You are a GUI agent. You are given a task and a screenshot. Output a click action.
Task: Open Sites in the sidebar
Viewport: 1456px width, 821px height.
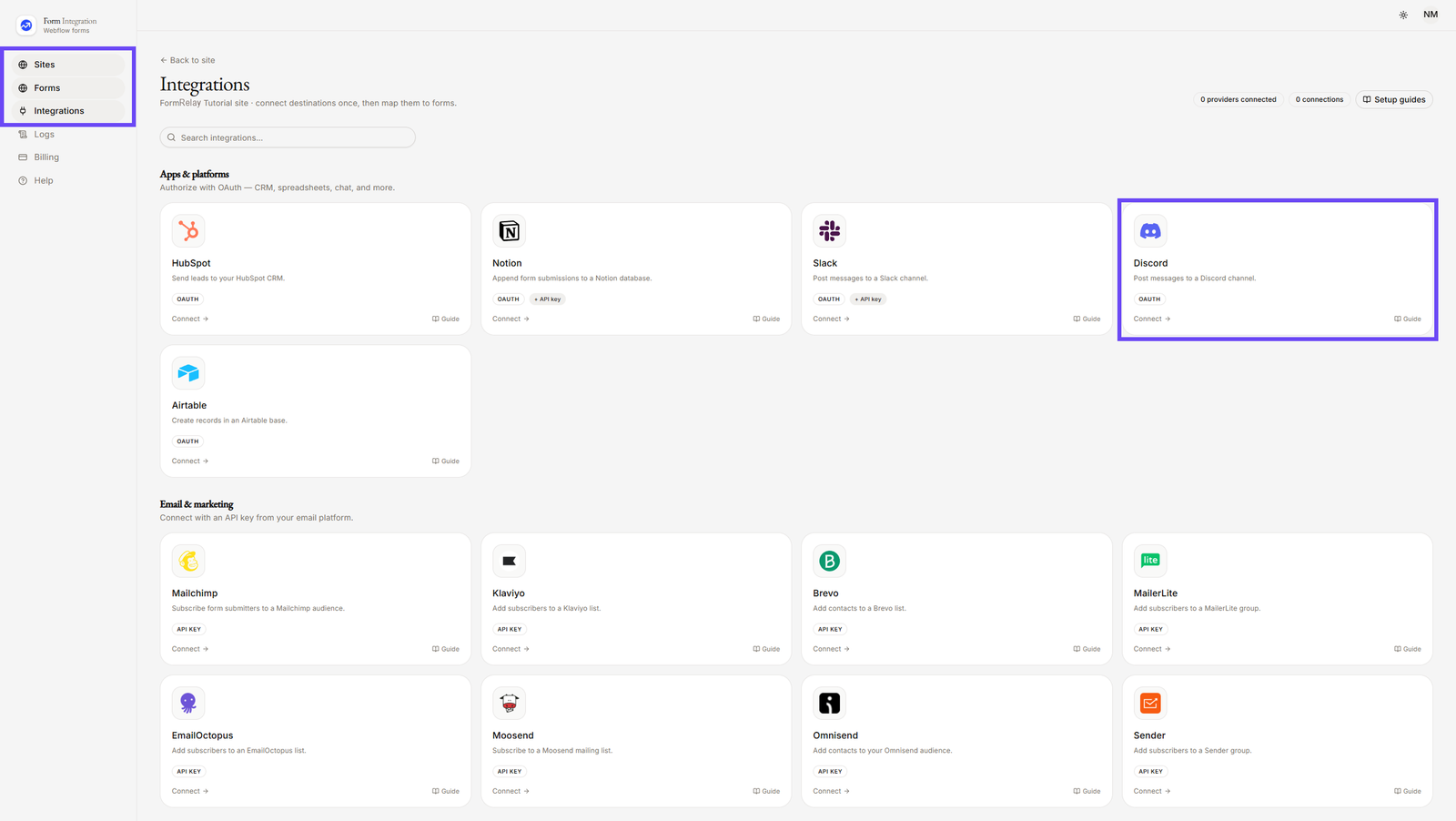pyautogui.click(x=69, y=65)
